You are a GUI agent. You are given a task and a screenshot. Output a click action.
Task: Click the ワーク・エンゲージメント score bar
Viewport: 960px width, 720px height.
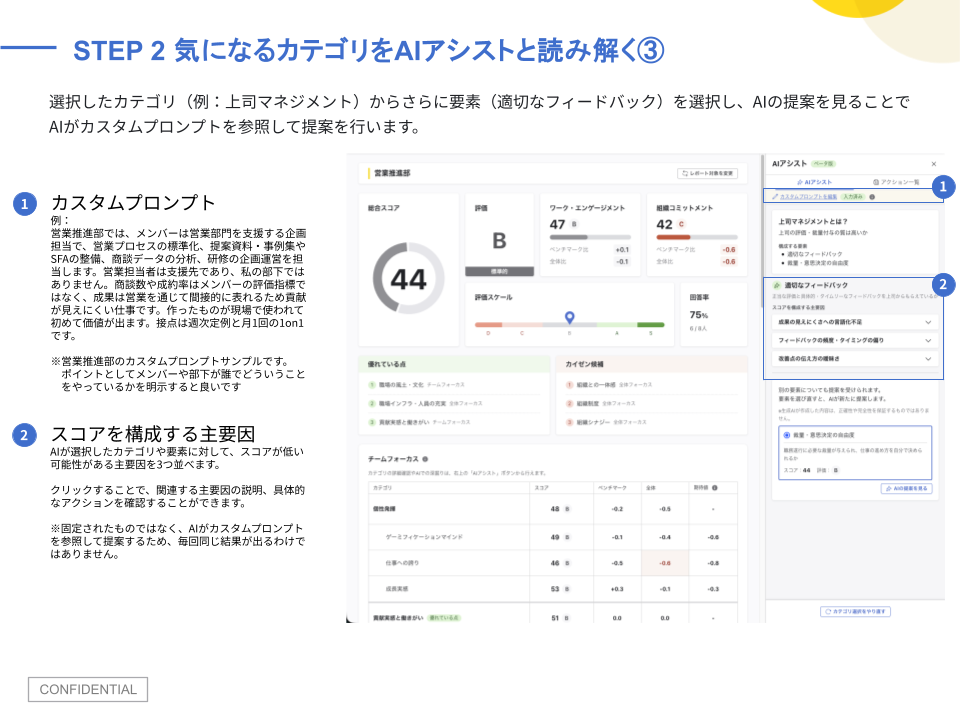tap(590, 237)
